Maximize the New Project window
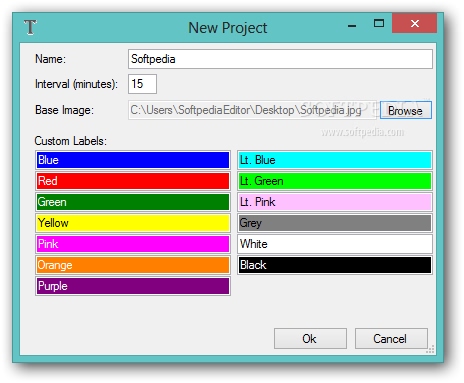 [379, 23]
